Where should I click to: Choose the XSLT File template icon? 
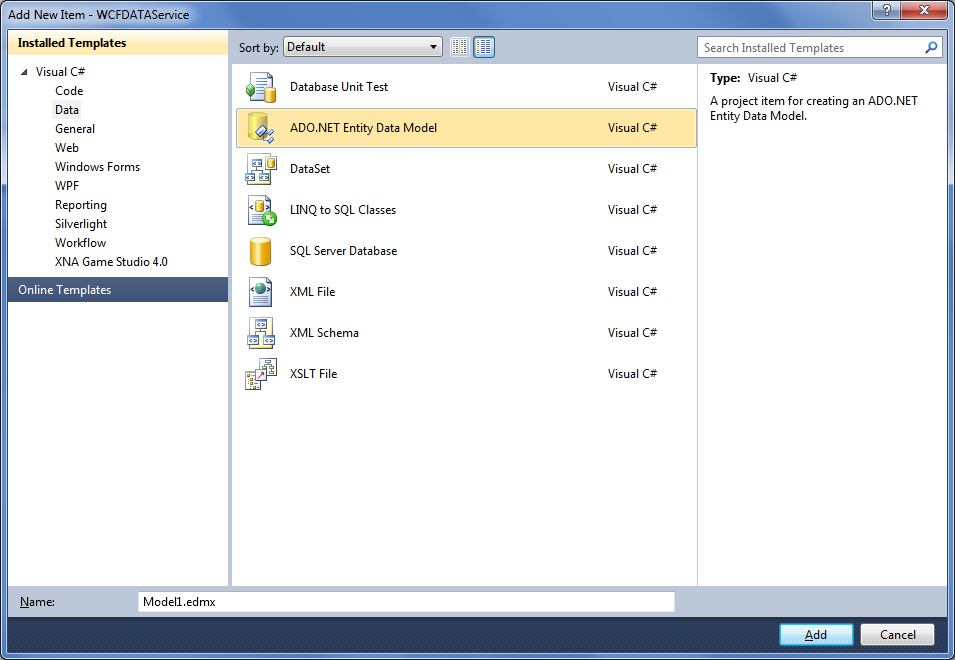[x=260, y=374]
